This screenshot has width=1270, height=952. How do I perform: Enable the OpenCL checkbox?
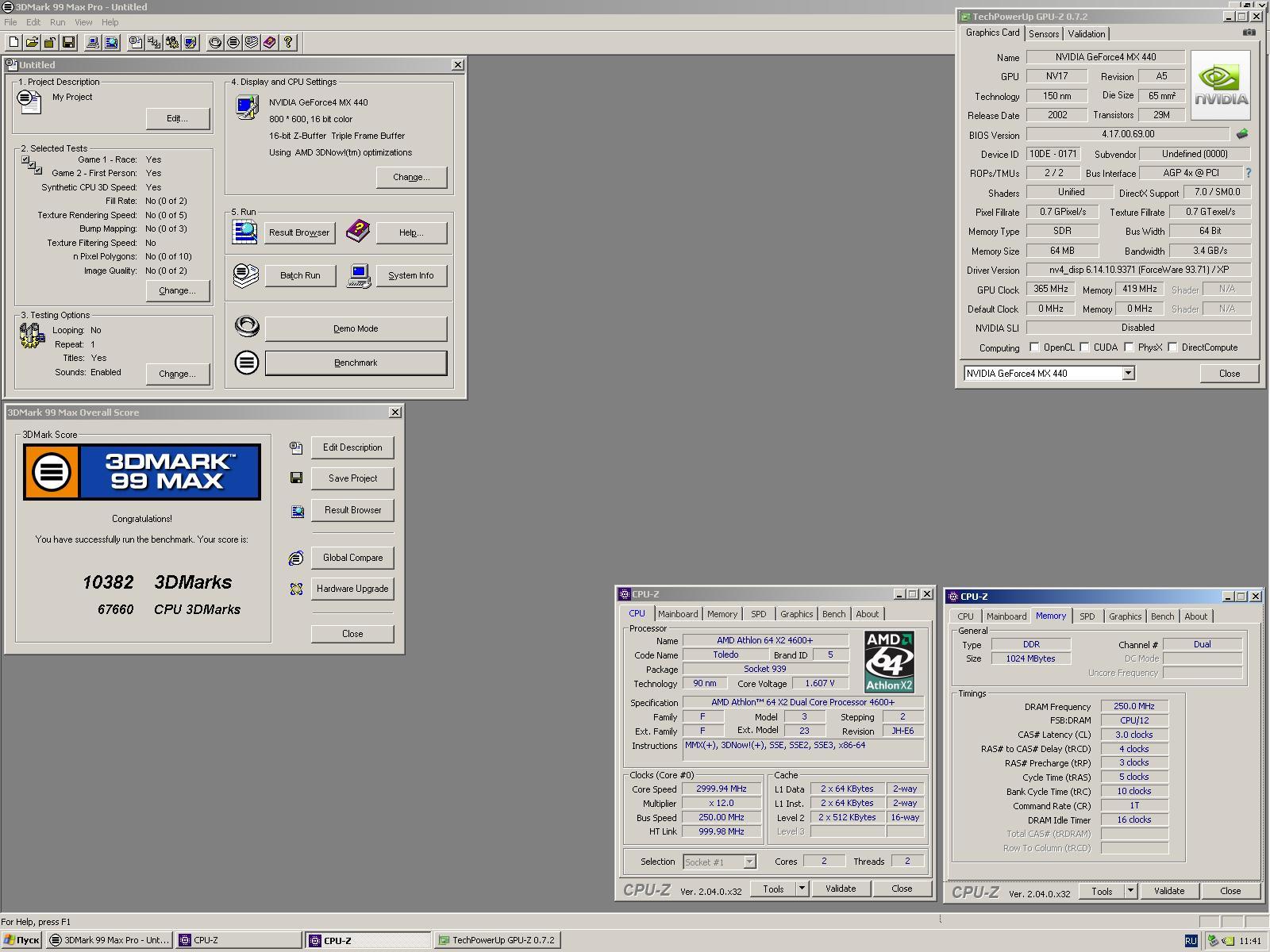pos(1034,347)
